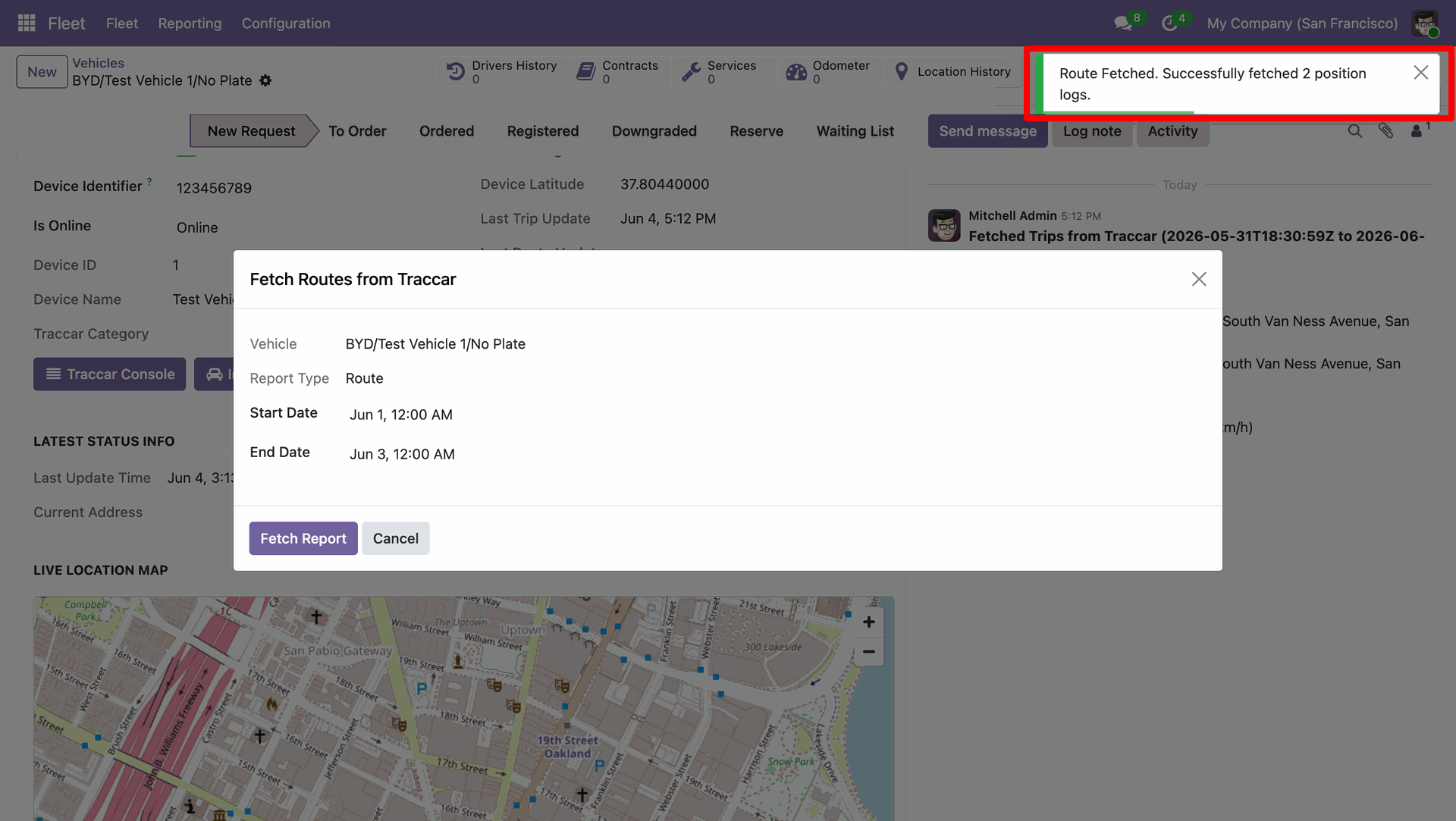Open the Fleet menu item
The image size is (1456, 821).
tap(122, 24)
